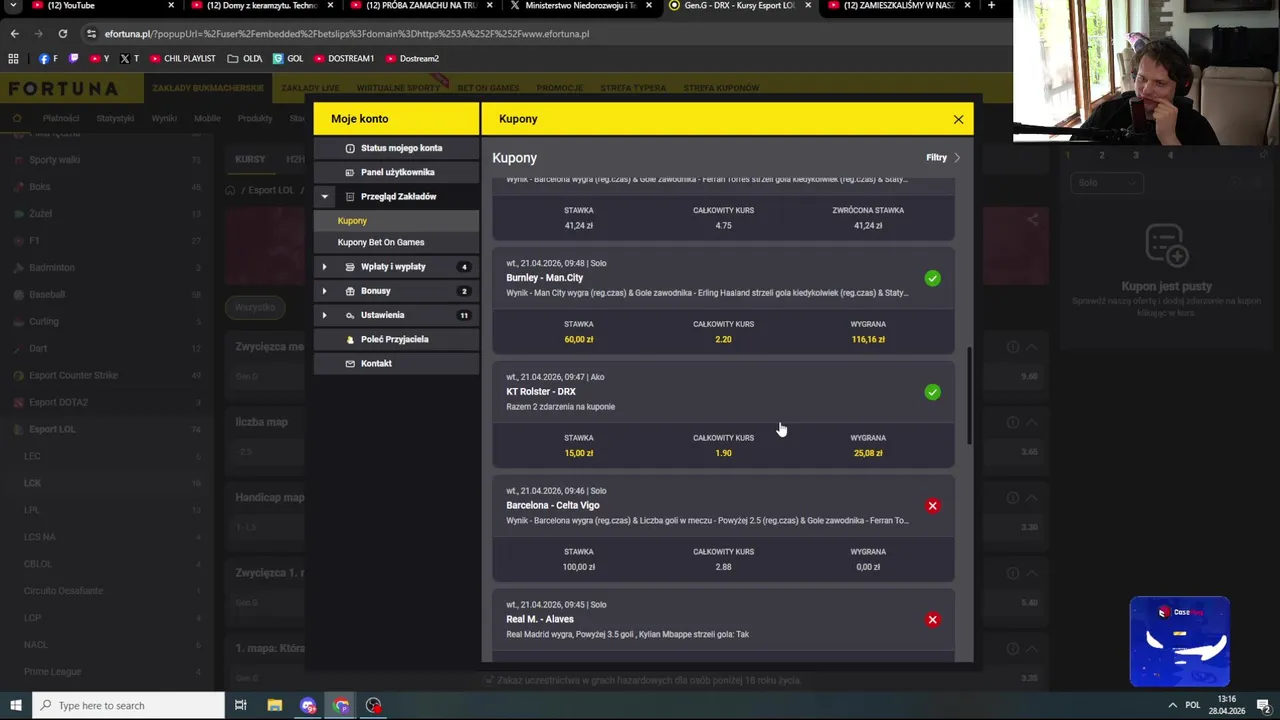The width and height of the screenshot is (1280, 720).
Task: Click the Przegląd Zakładów list icon
Action: [x=350, y=197]
